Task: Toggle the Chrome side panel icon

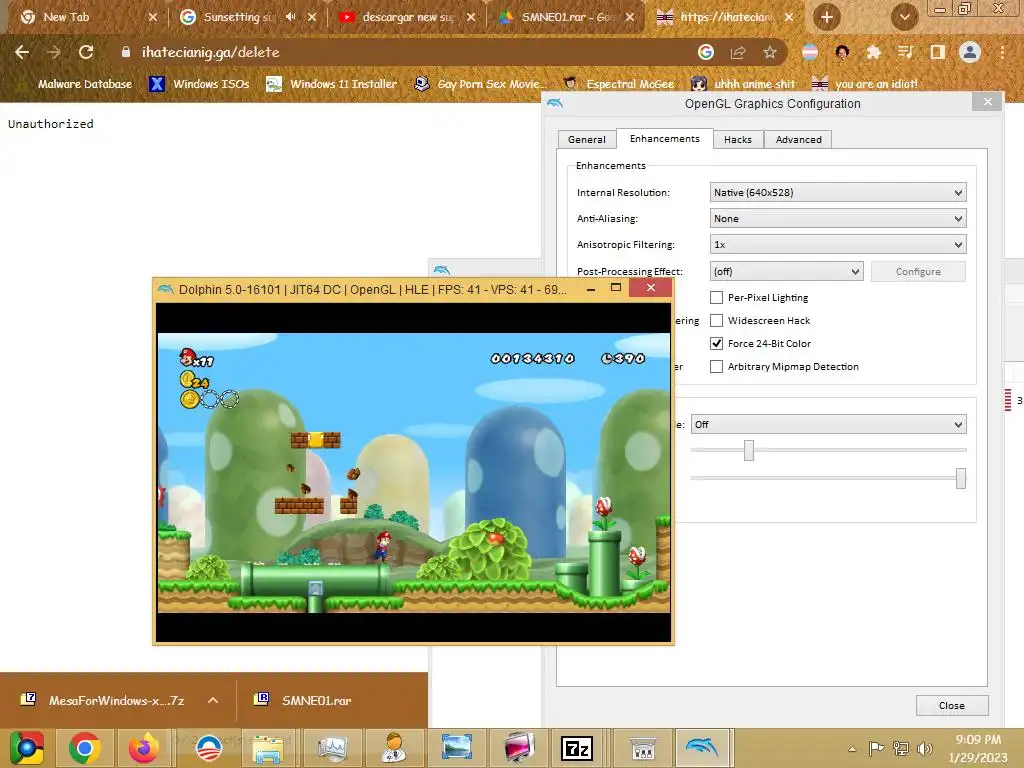Action: click(938, 52)
